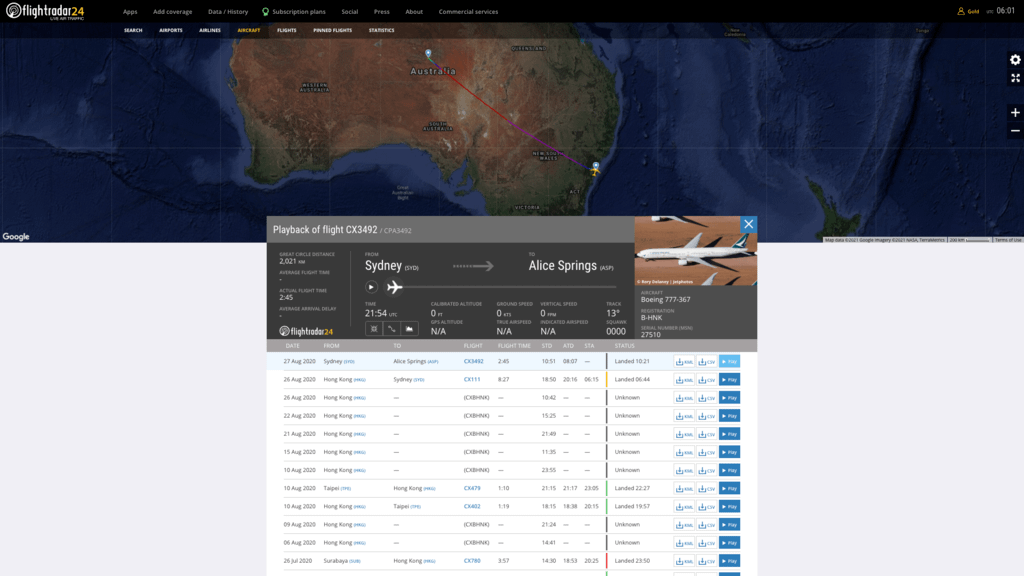Download KML for the 22 Aug 2020 flight

coord(684,416)
